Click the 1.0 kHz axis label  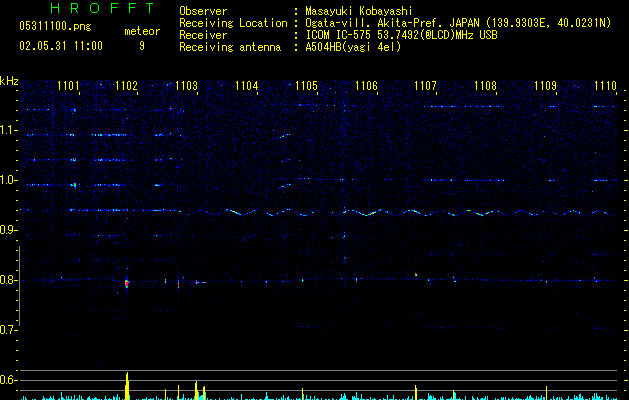[9, 180]
